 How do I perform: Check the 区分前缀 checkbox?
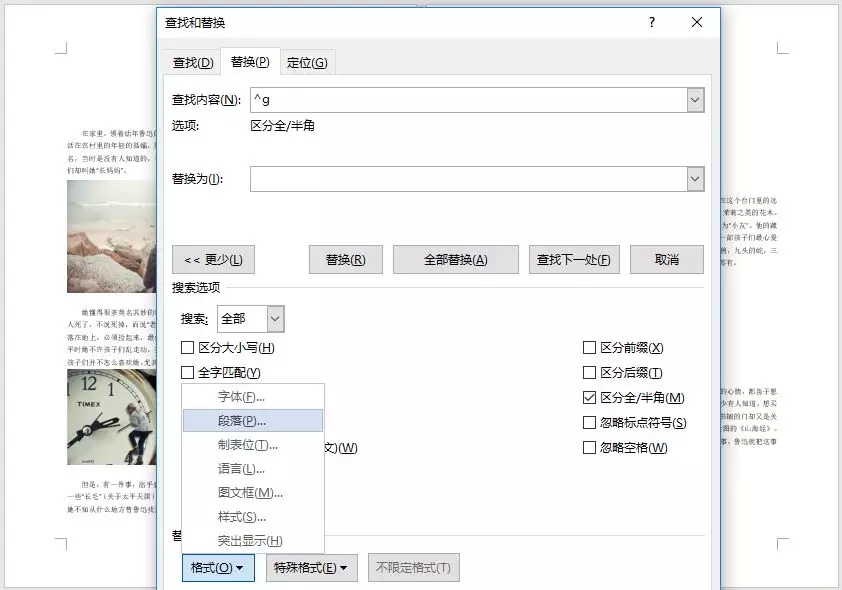pos(589,347)
